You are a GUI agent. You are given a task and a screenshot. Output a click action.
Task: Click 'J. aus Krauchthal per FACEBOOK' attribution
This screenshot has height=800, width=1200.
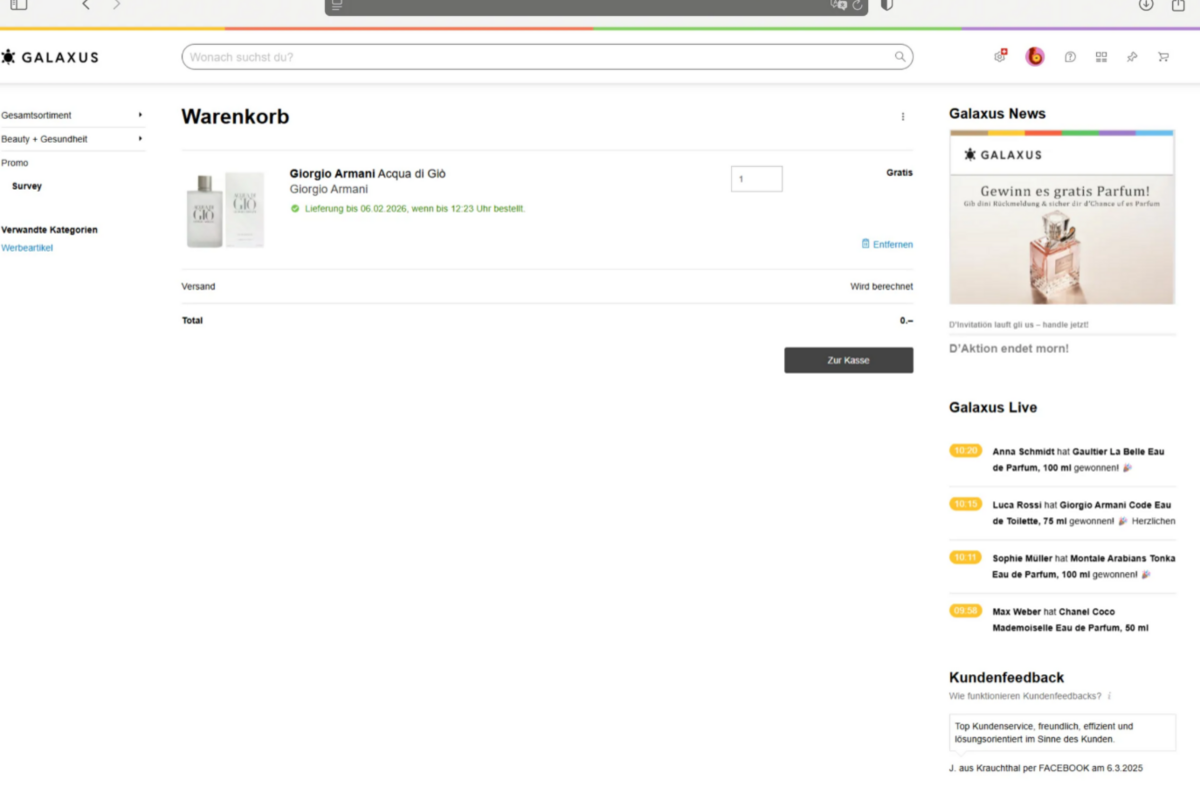pyautogui.click(x=1045, y=769)
